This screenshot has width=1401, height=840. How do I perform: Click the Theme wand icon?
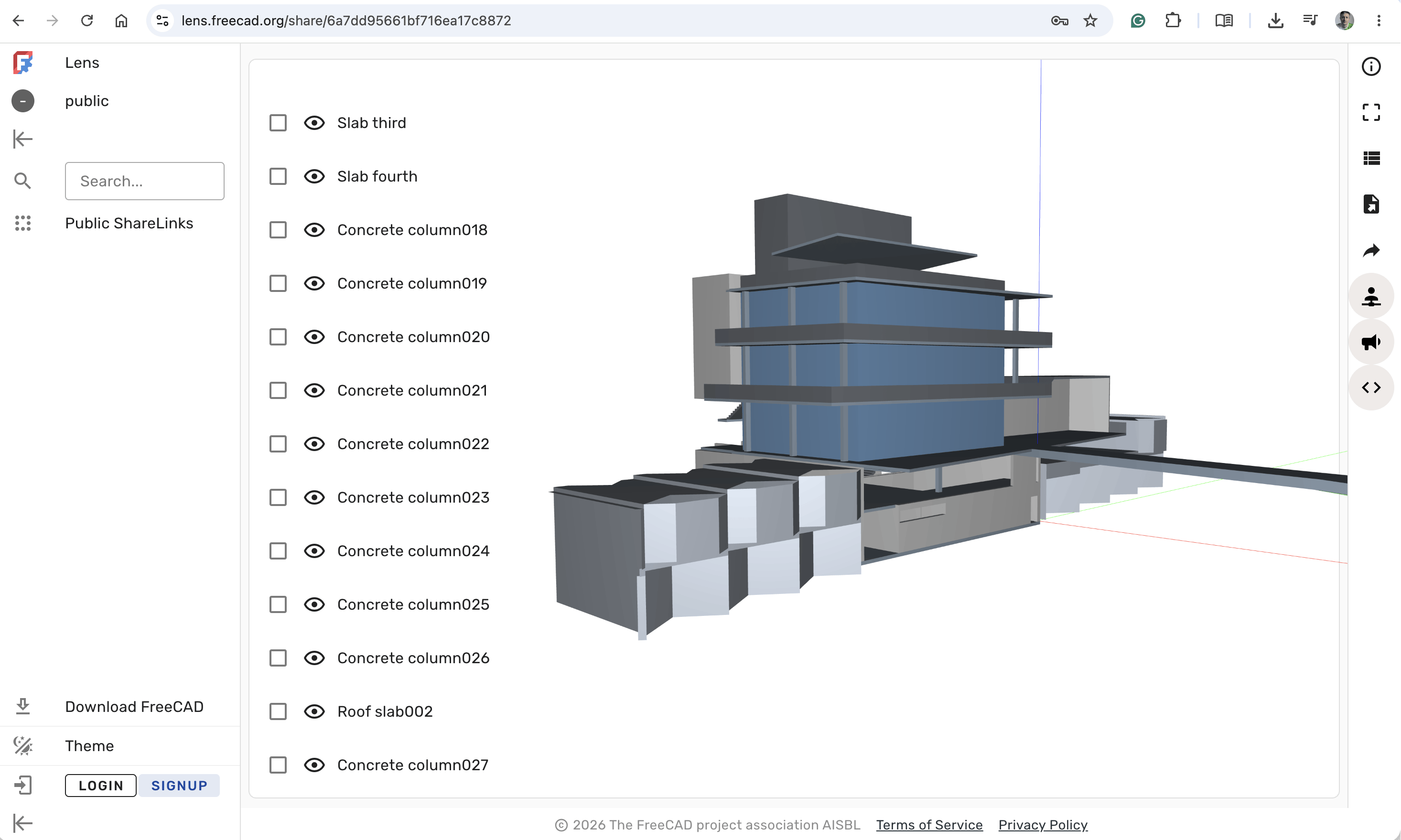click(x=22, y=745)
